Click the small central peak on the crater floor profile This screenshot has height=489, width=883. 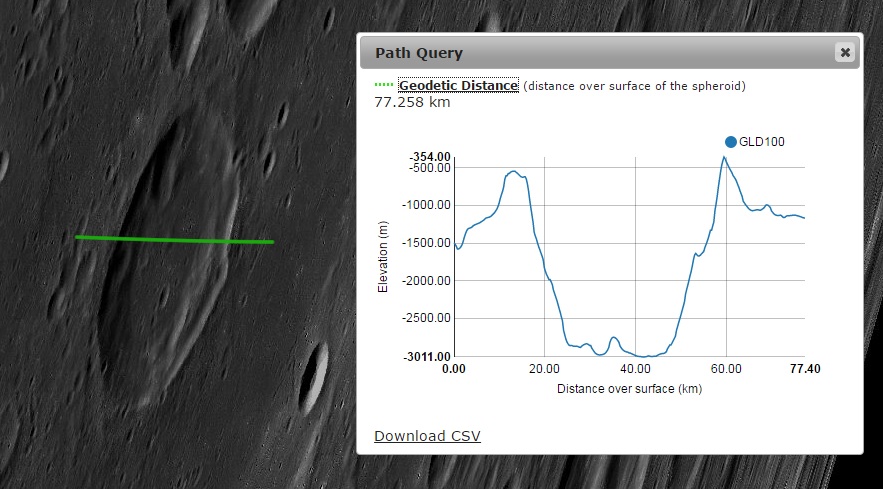click(x=614, y=338)
